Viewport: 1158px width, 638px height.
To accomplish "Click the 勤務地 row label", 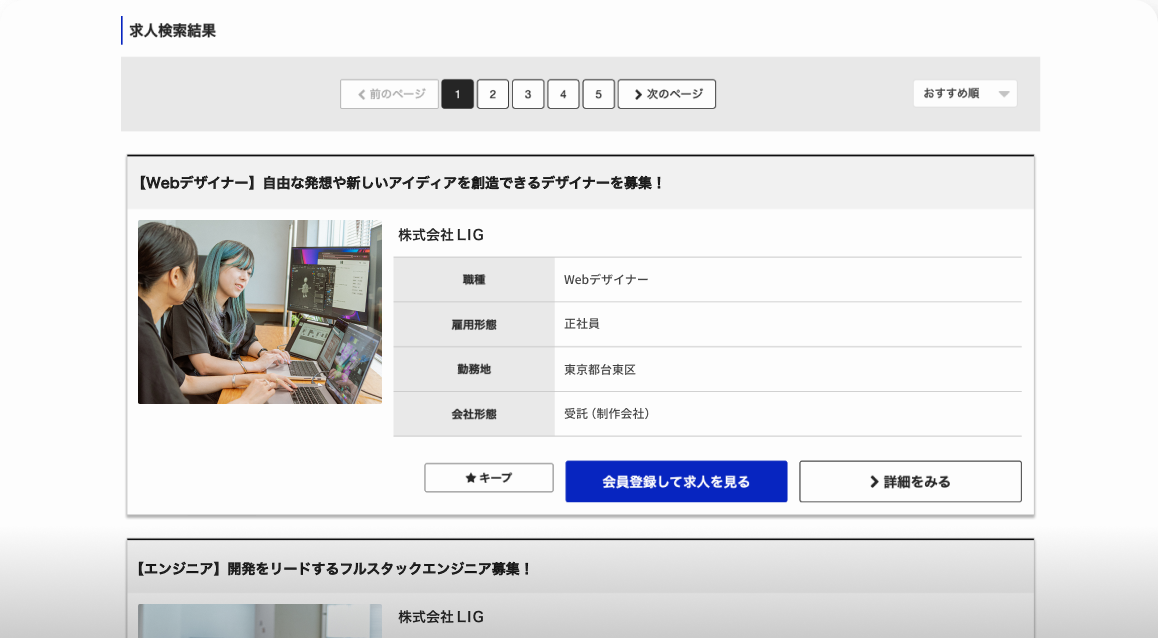I will pyautogui.click(x=474, y=369).
